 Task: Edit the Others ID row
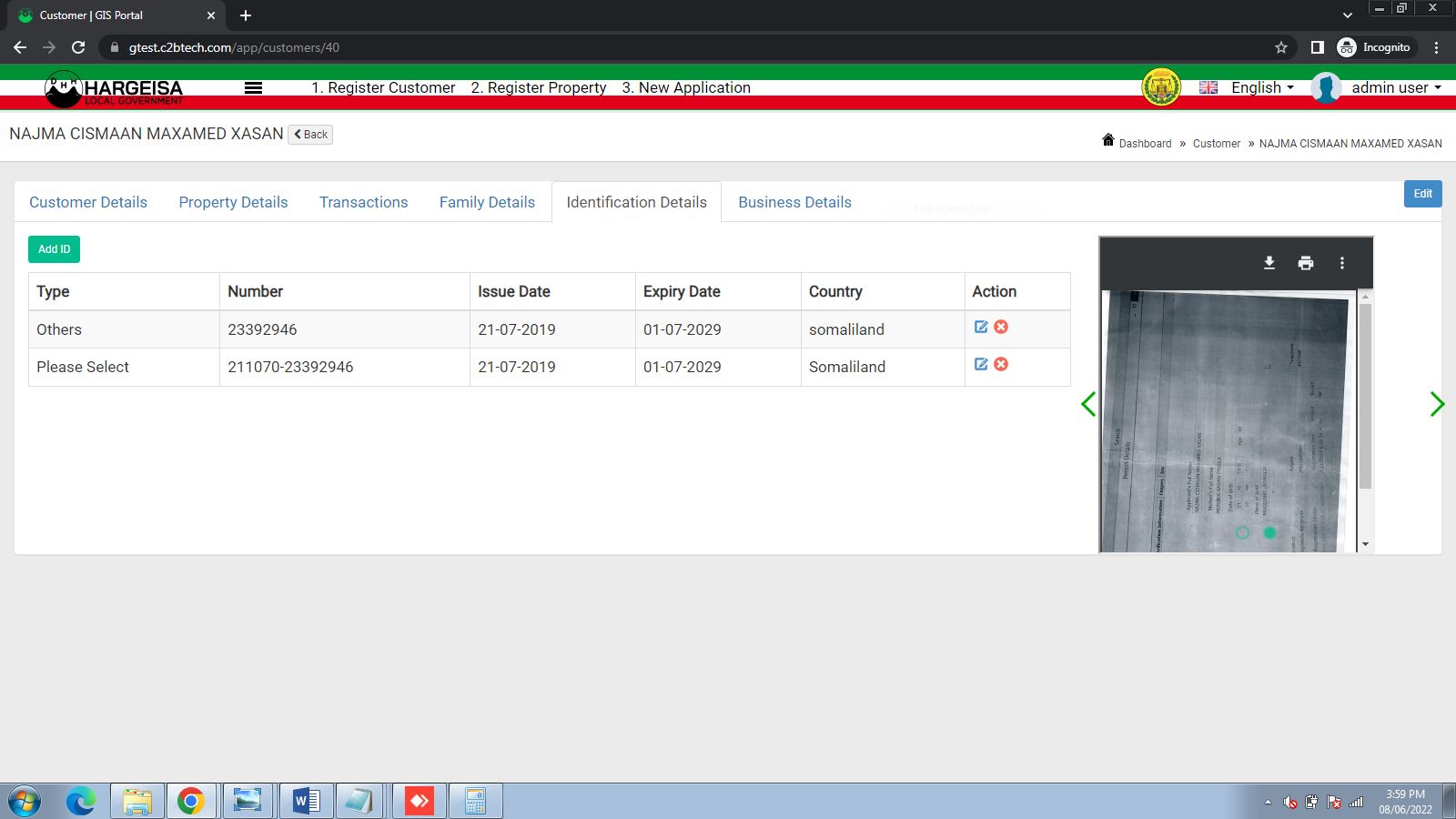981,327
